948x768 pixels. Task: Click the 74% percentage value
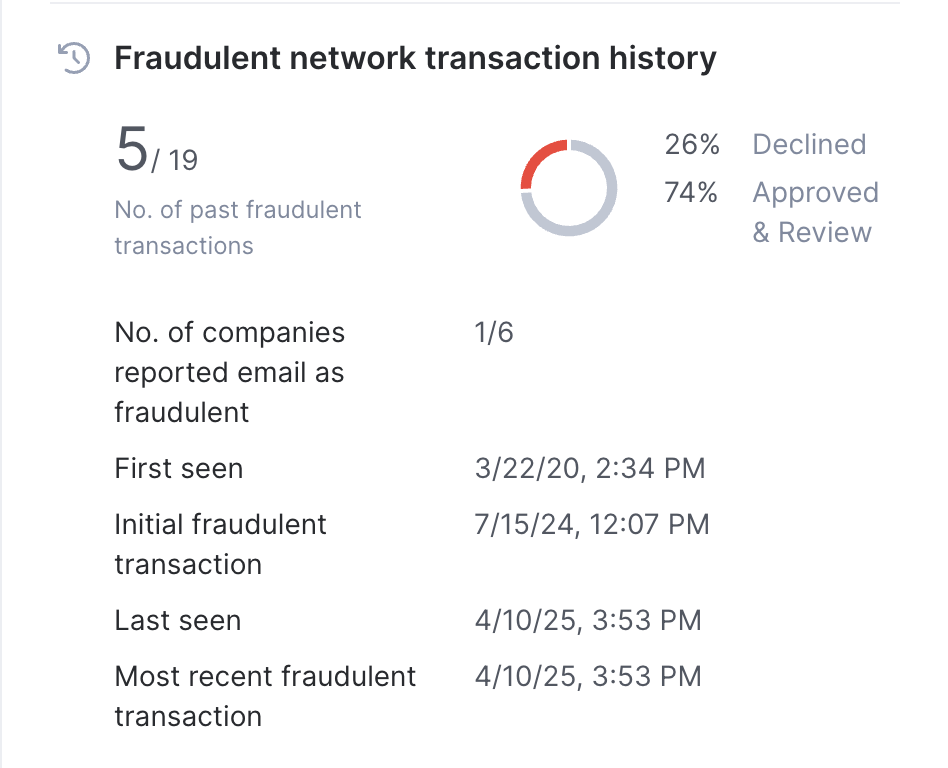690,192
